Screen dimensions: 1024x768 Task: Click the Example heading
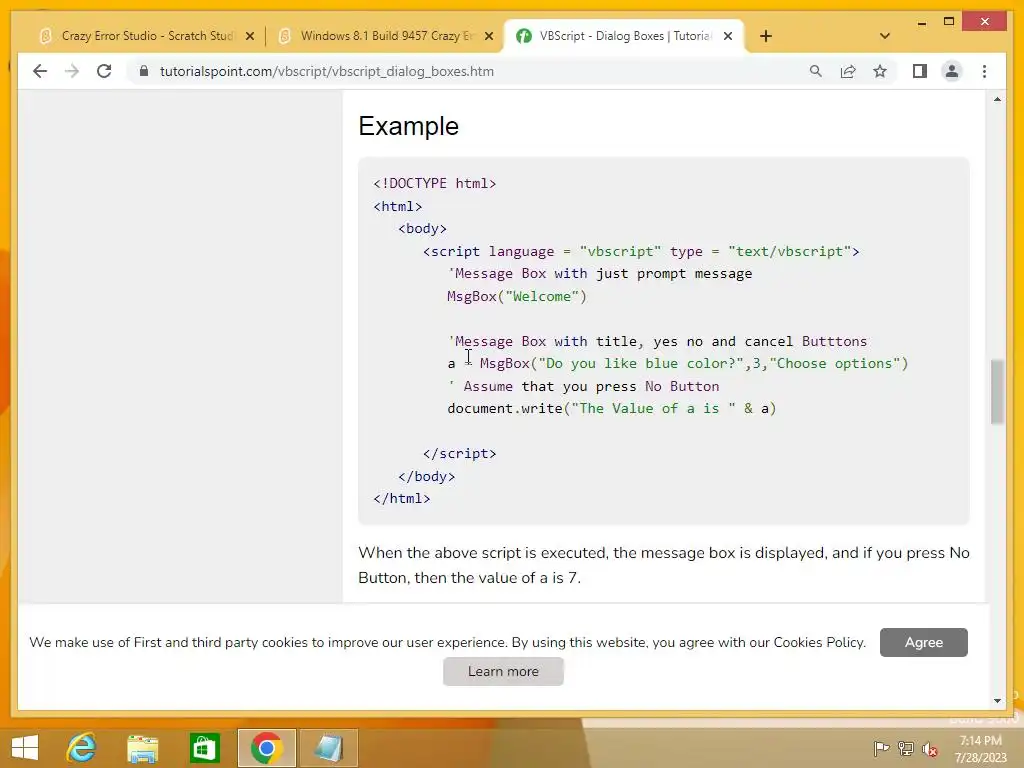(409, 126)
